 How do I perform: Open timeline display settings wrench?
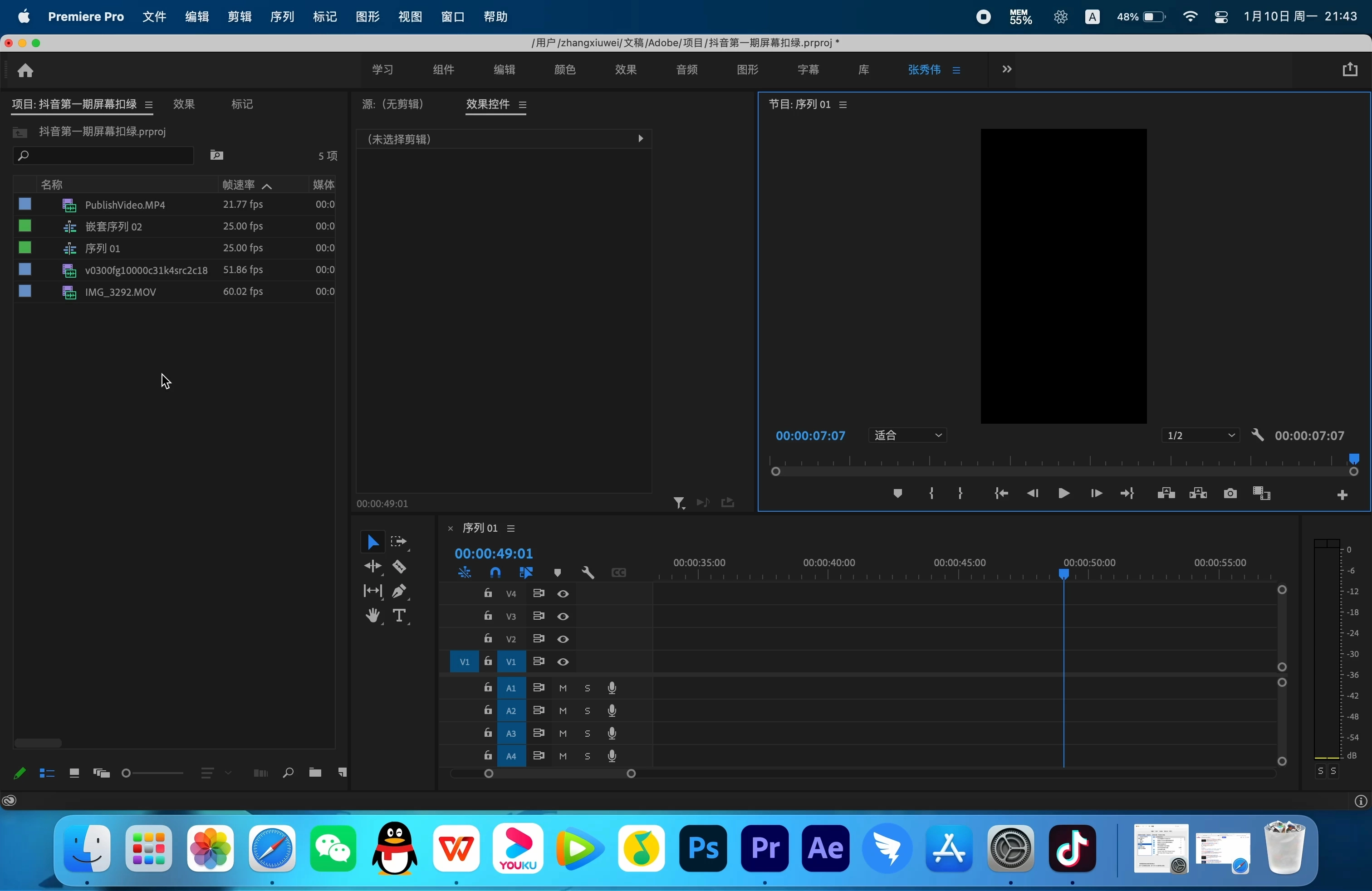[x=588, y=573]
